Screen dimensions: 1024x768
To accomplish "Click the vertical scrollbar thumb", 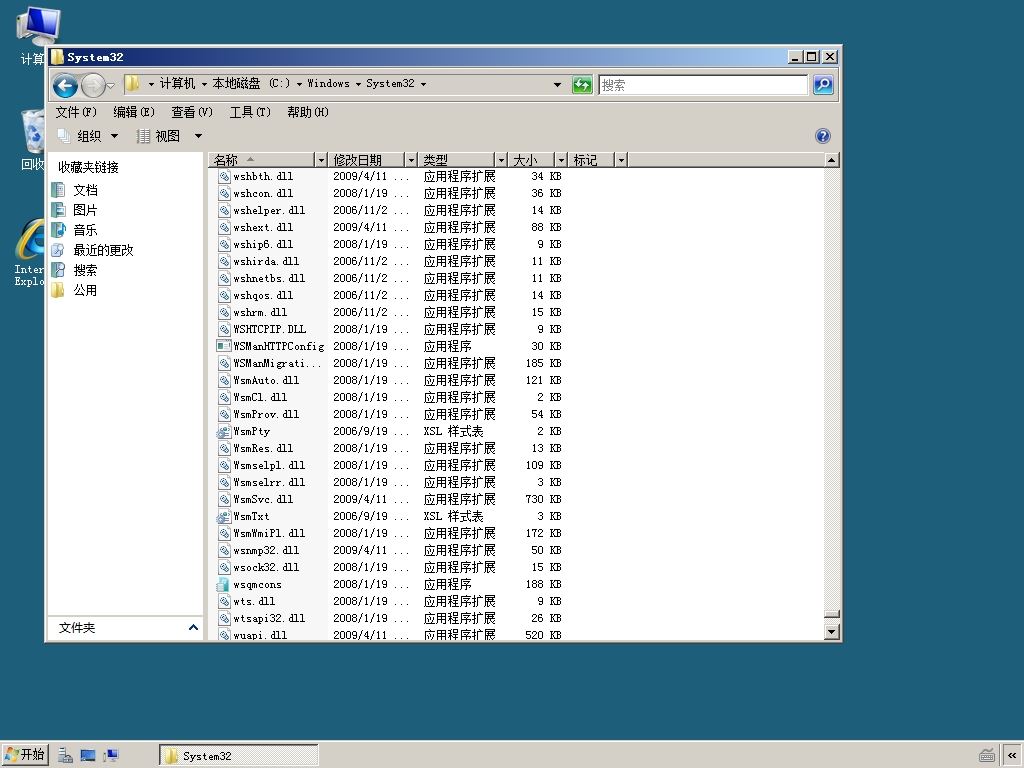I will pyautogui.click(x=831, y=614).
